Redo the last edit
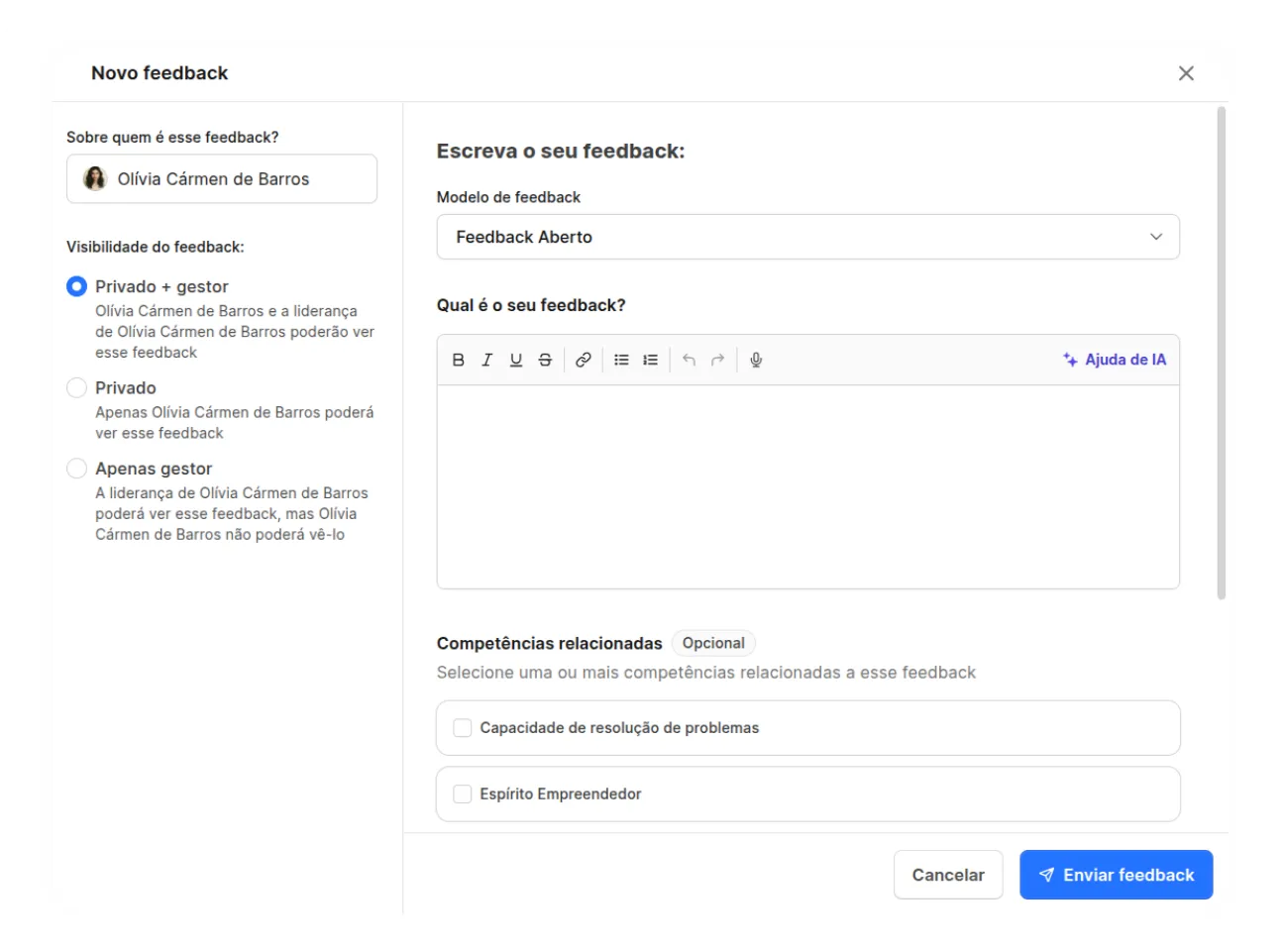Image resolution: width=1283 pixels, height=952 pixels. tap(717, 360)
